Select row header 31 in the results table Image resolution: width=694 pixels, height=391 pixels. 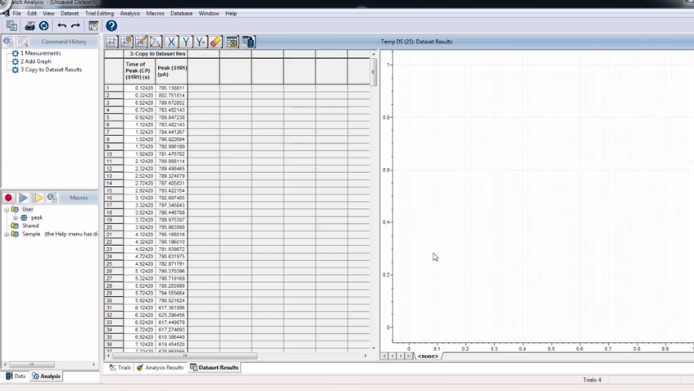point(114,308)
